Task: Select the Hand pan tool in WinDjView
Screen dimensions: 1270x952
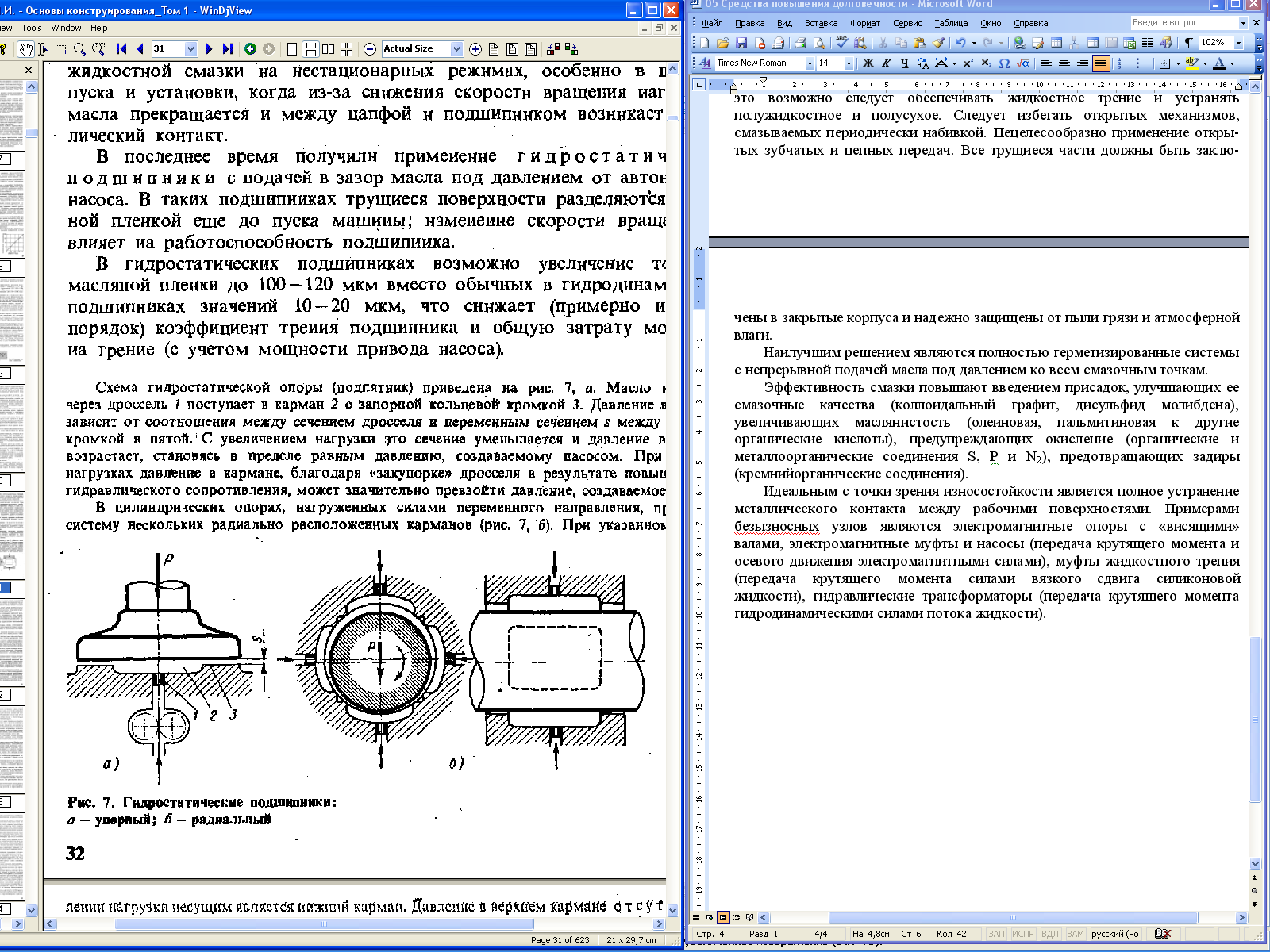Action: 25,49
